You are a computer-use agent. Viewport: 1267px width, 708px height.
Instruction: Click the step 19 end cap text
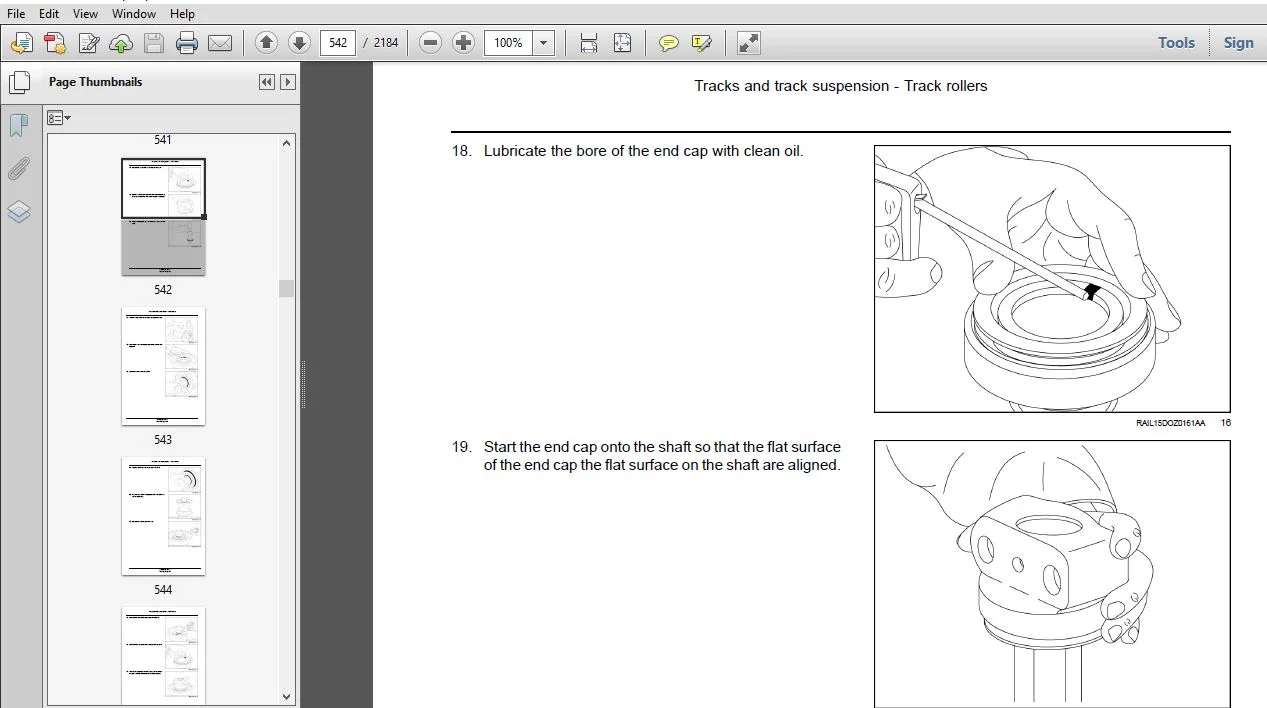[662, 456]
